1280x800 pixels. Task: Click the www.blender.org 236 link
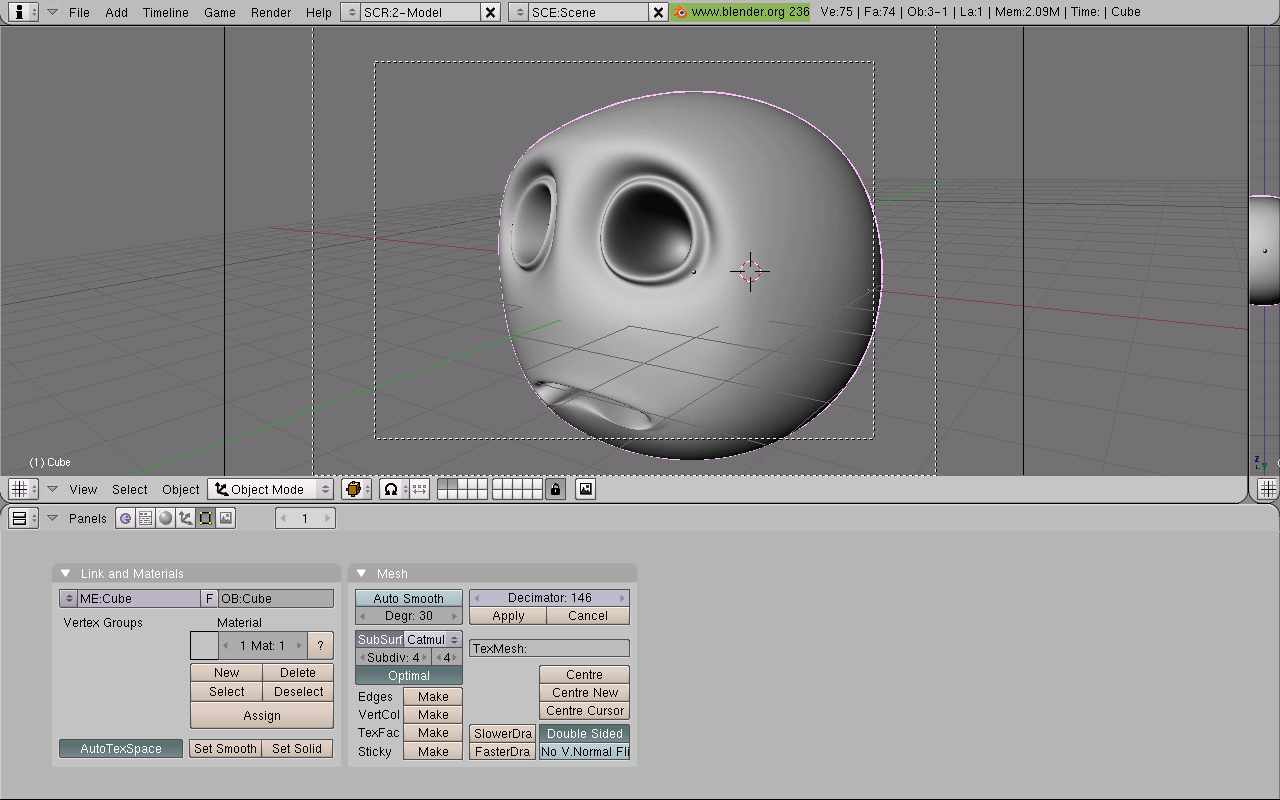coord(742,12)
